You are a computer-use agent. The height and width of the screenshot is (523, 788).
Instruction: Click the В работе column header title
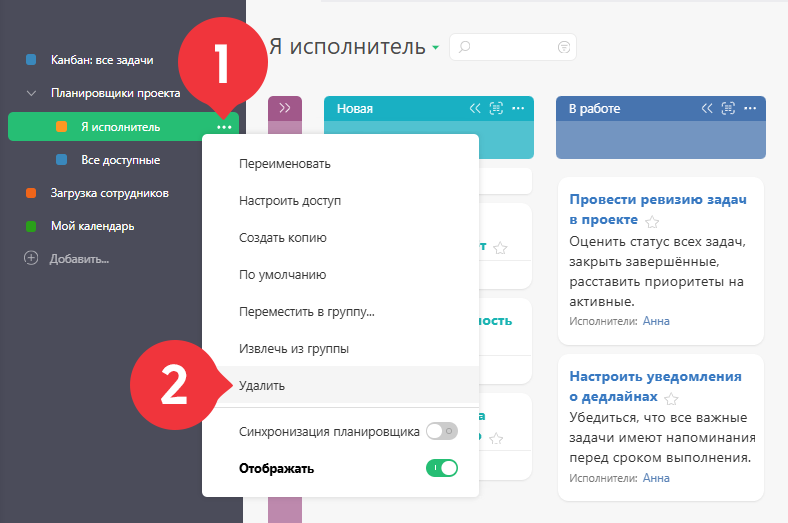pos(595,109)
